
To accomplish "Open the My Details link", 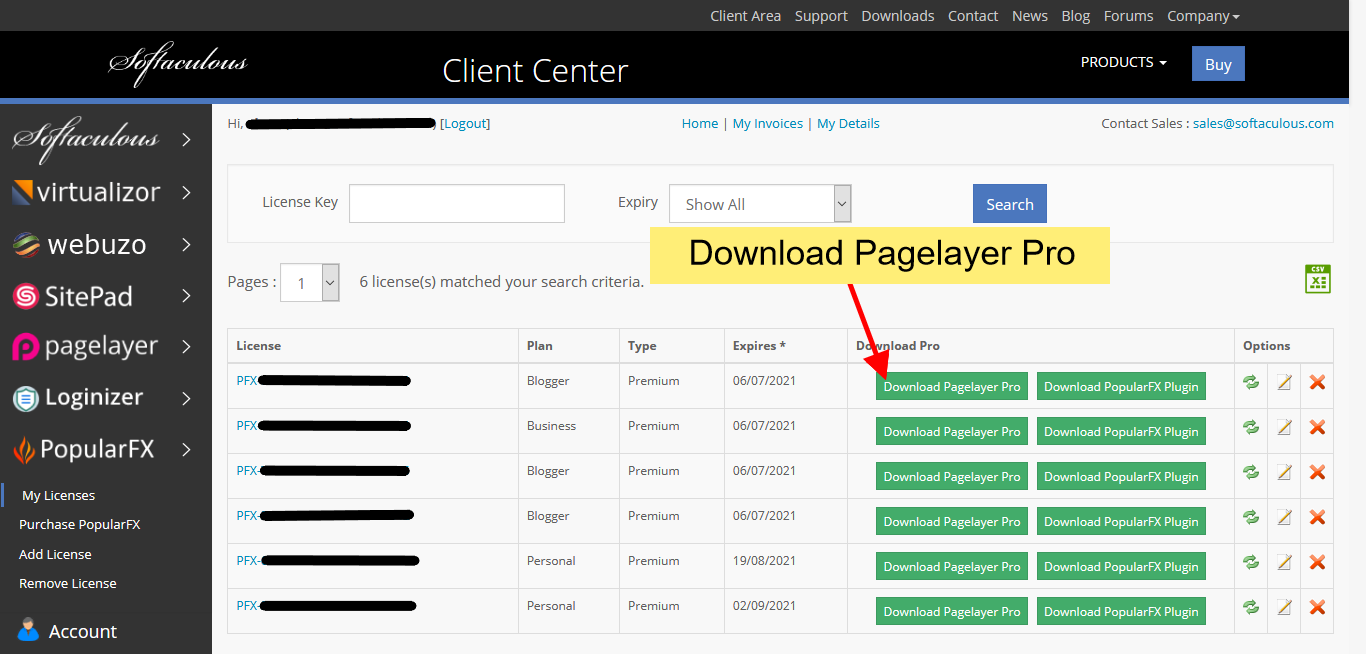I will pos(848,123).
